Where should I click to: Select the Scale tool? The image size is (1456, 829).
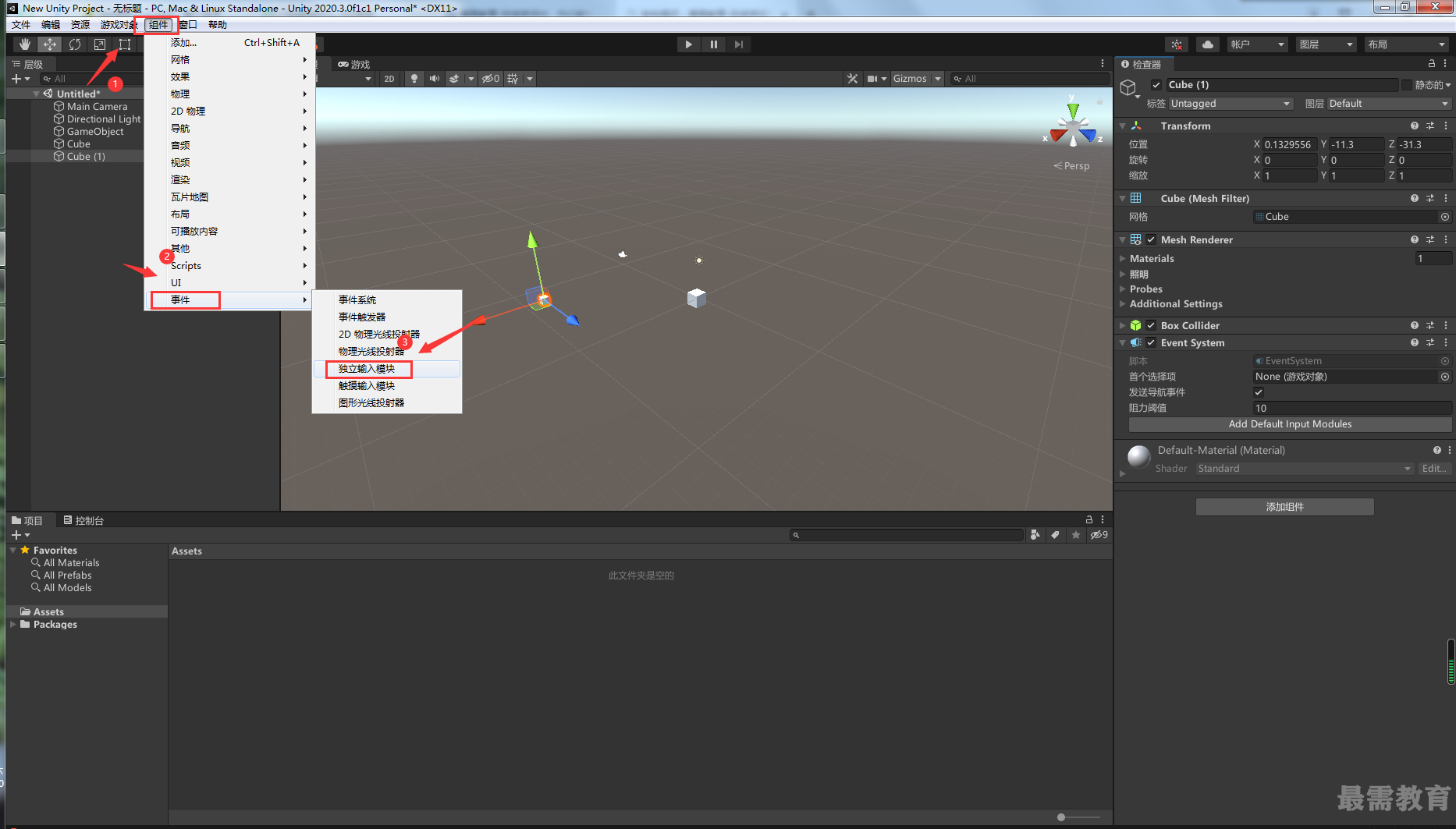pyautogui.click(x=100, y=44)
